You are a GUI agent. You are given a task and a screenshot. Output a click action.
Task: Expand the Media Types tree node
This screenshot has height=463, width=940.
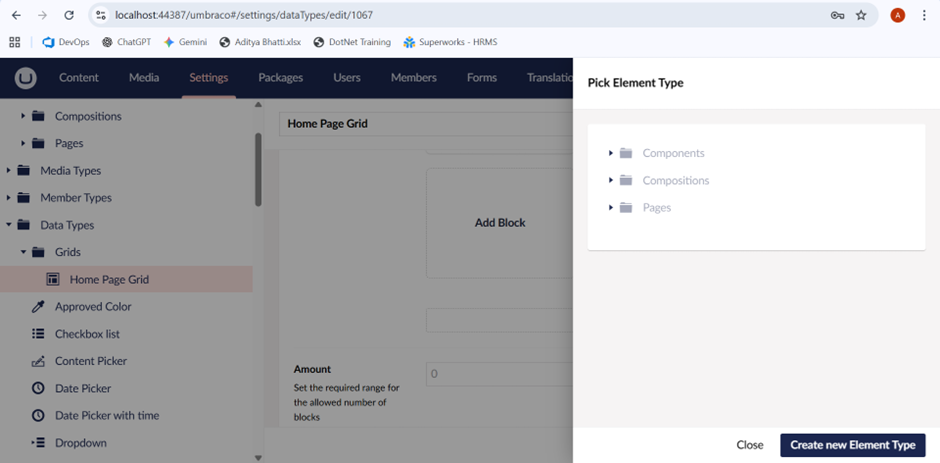(x=9, y=171)
